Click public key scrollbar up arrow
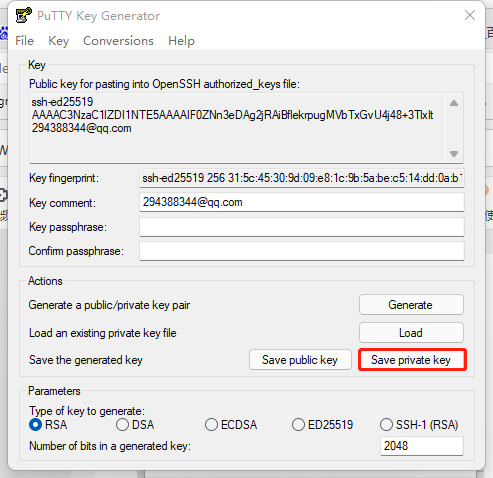The height and width of the screenshot is (478, 493). (454, 103)
